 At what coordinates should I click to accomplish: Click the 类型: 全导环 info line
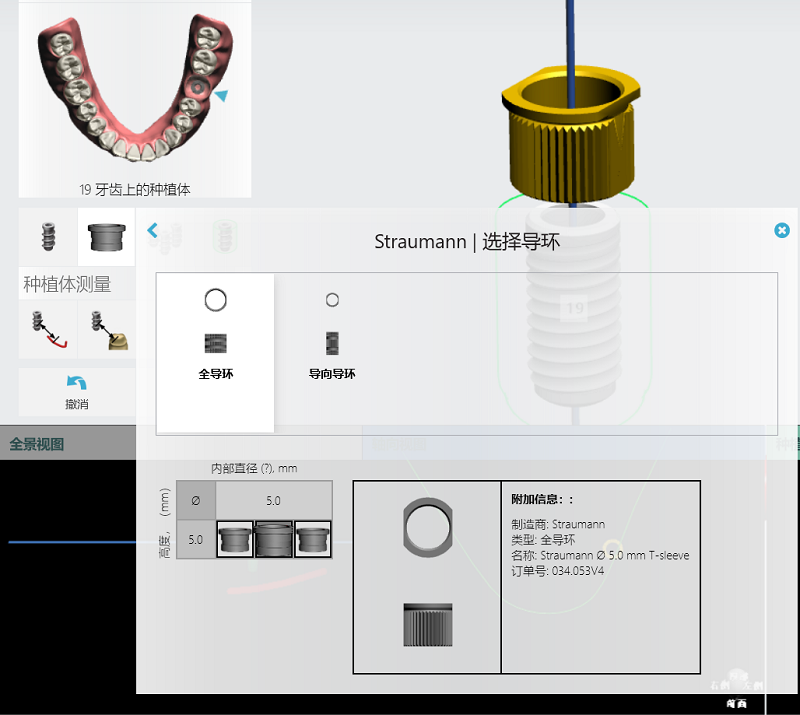pyautogui.click(x=543, y=539)
